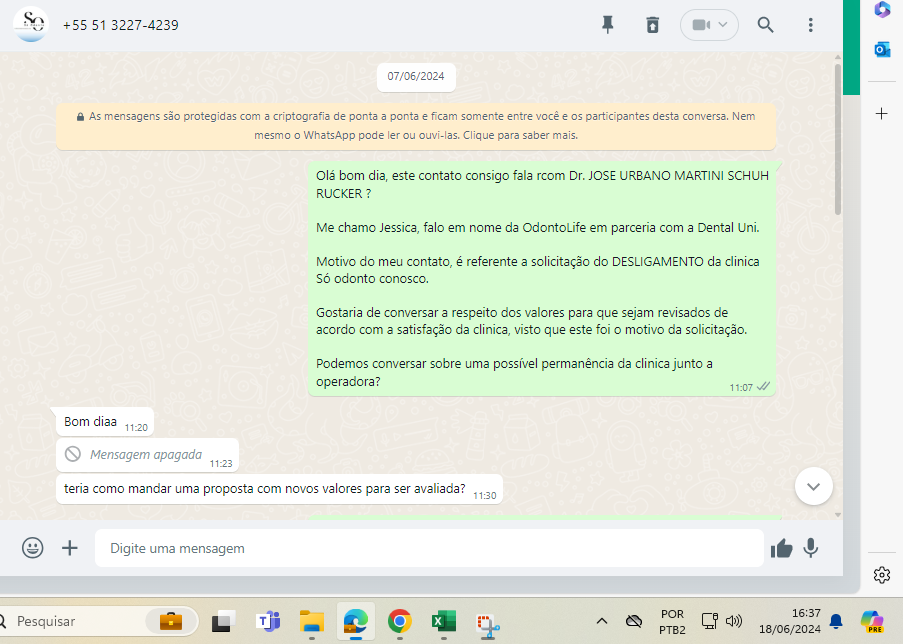
Task: Send the thumbs-up reaction
Action: [781, 548]
